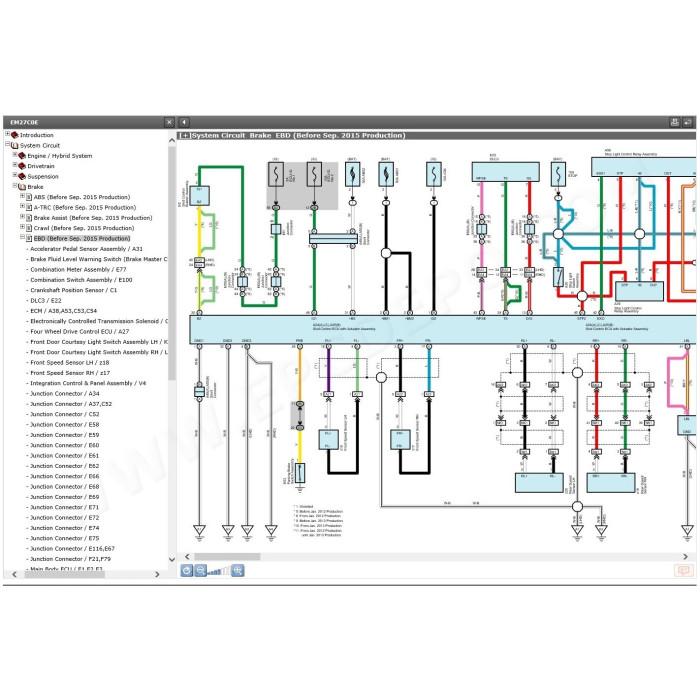Collapse the Brake tree node

point(15,185)
